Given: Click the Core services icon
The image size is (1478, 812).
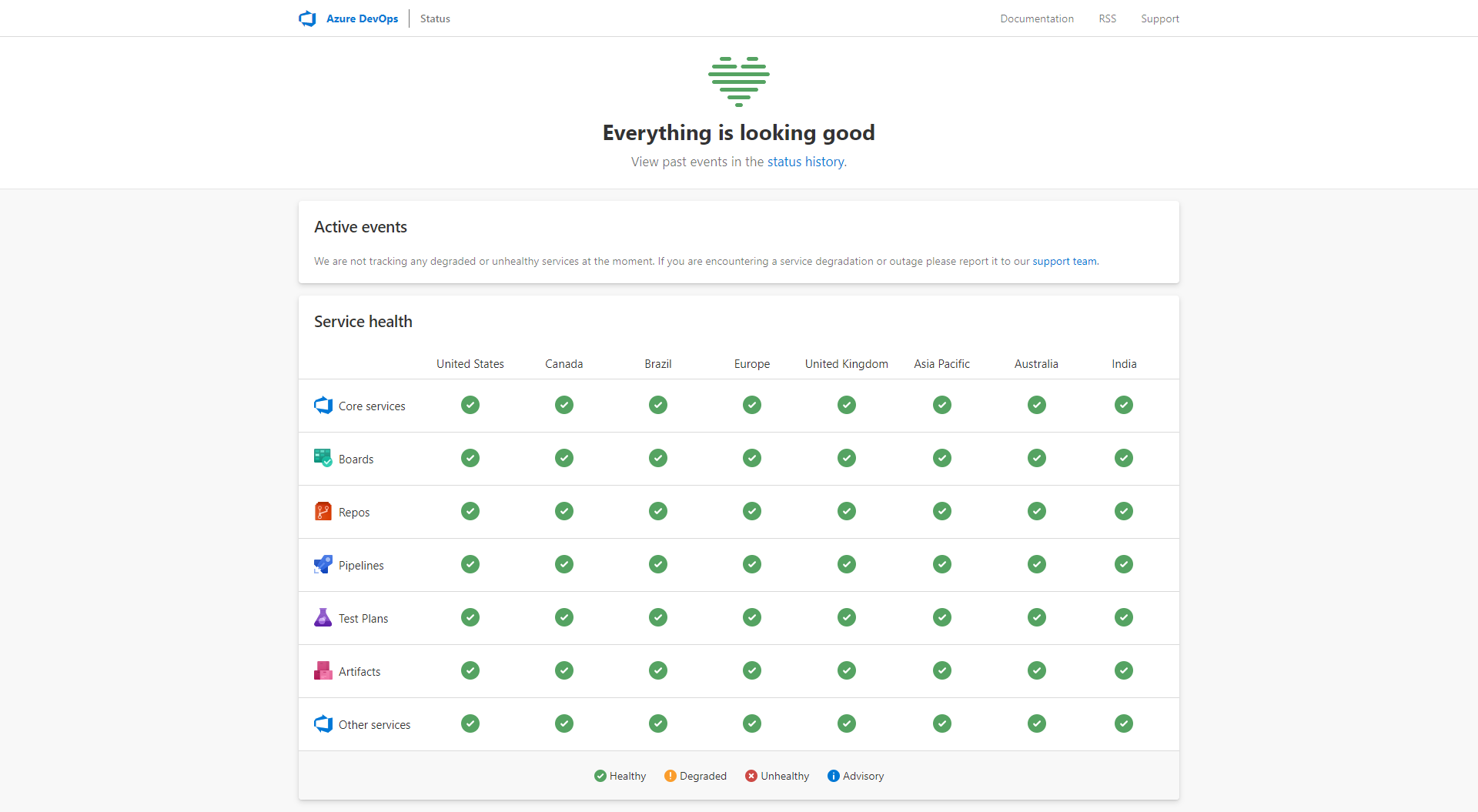Looking at the screenshot, I should coord(323,405).
